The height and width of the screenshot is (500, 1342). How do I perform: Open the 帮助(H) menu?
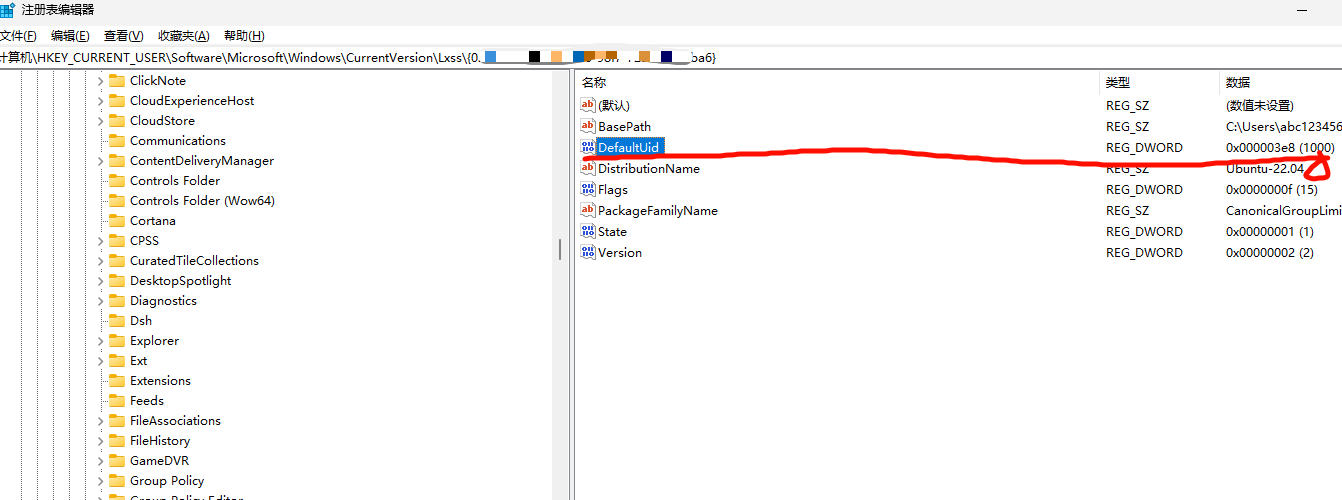[x=245, y=35]
